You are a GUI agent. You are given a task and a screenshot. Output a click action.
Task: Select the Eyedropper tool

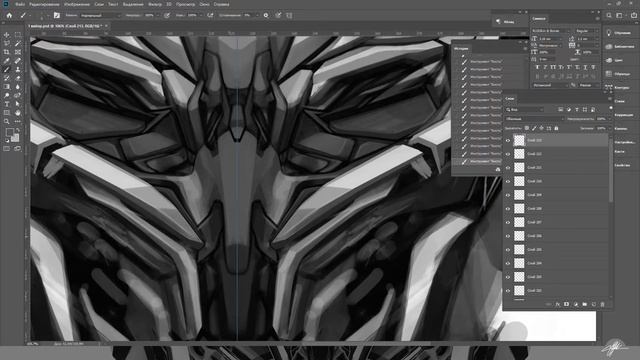(x=7, y=61)
